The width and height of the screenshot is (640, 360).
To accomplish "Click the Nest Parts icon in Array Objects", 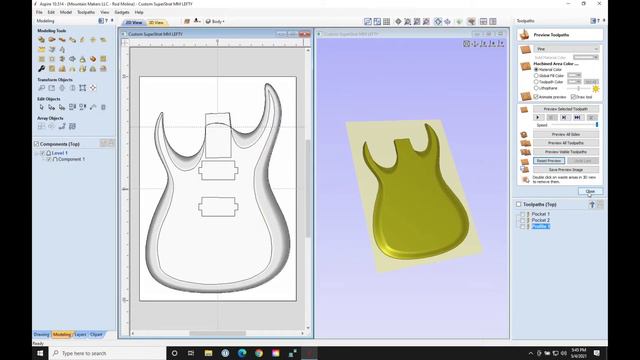I will (x=72, y=126).
